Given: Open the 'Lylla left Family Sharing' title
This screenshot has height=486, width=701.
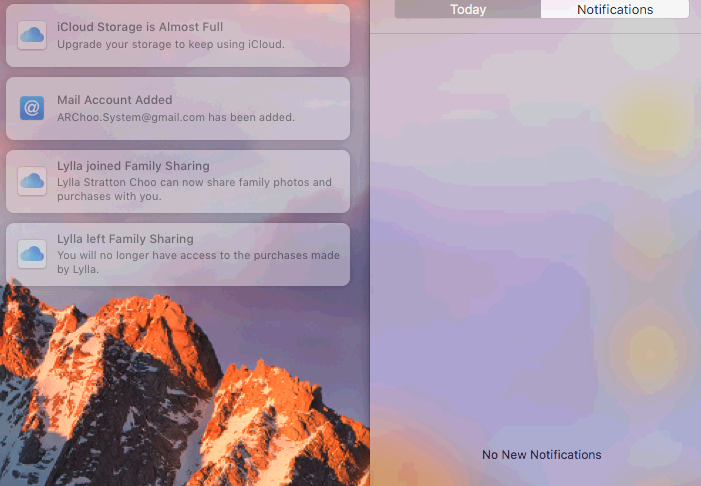Looking at the screenshot, I should pyautogui.click(x=125, y=239).
